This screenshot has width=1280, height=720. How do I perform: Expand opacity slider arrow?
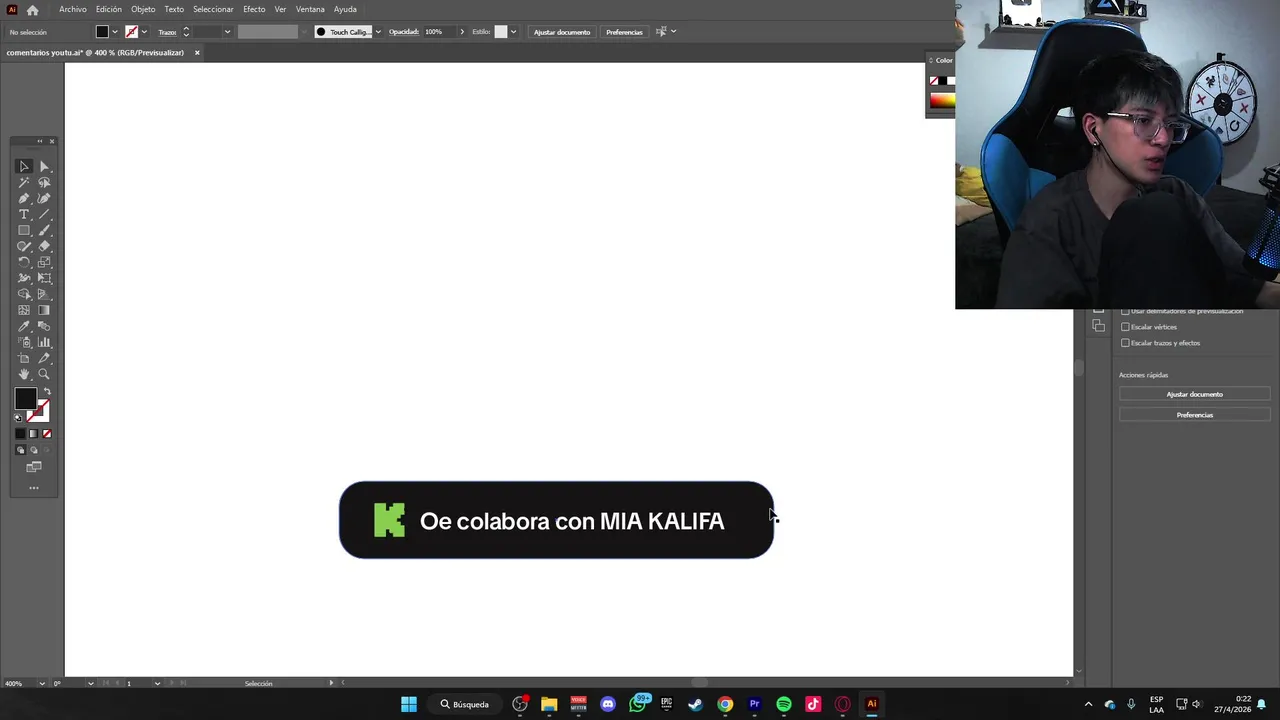(462, 32)
